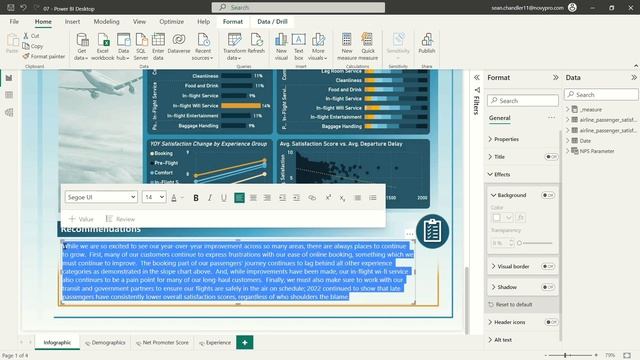
Task: Toggle the Visual border switch
Action: tap(548, 267)
